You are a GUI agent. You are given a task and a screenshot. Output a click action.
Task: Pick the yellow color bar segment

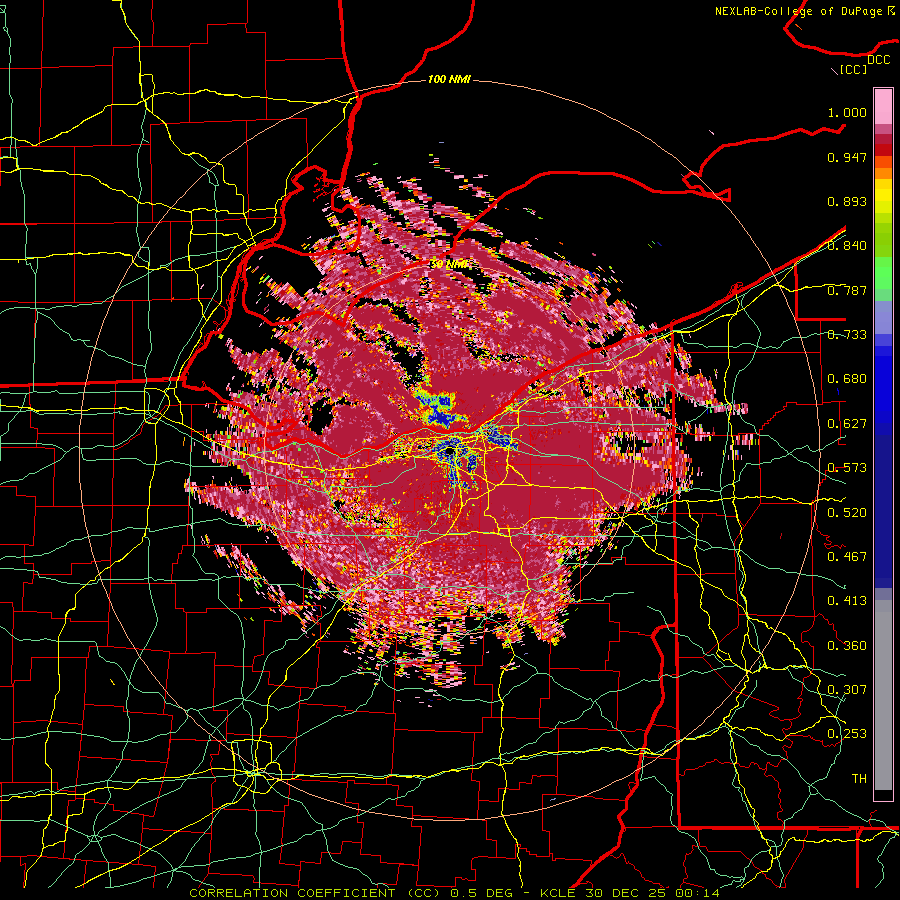[x=883, y=197]
